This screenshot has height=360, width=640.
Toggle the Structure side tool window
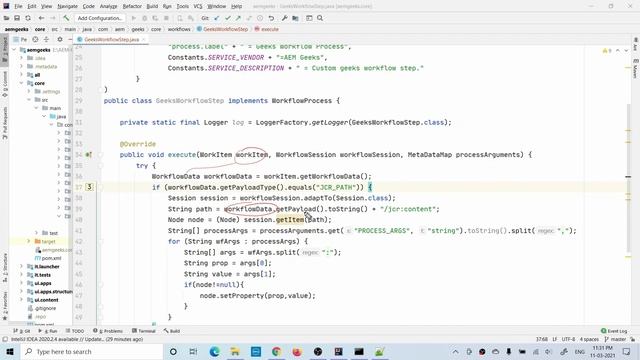coord(5,267)
